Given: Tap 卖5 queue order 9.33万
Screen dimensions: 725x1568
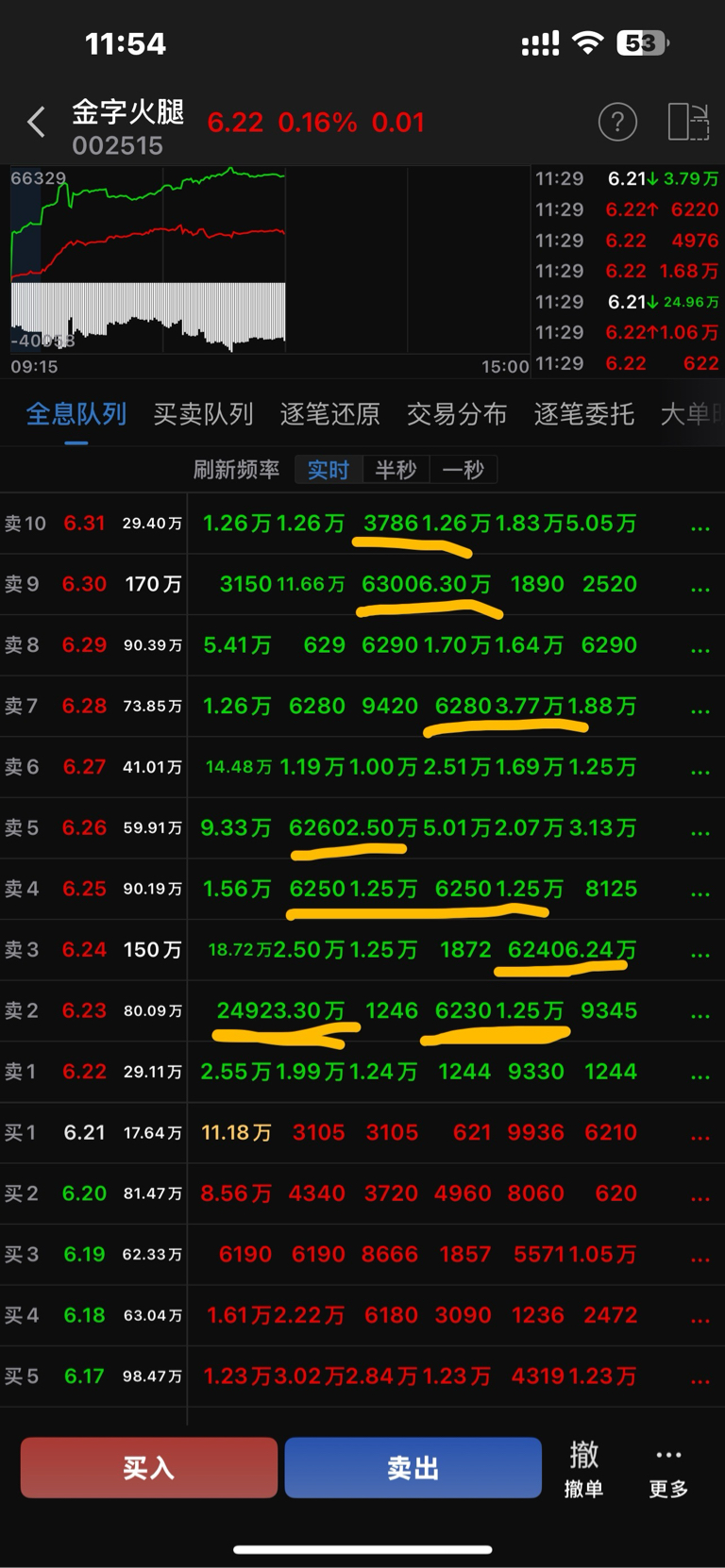Looking at the screenshot, I should click(x=236, y=828).
